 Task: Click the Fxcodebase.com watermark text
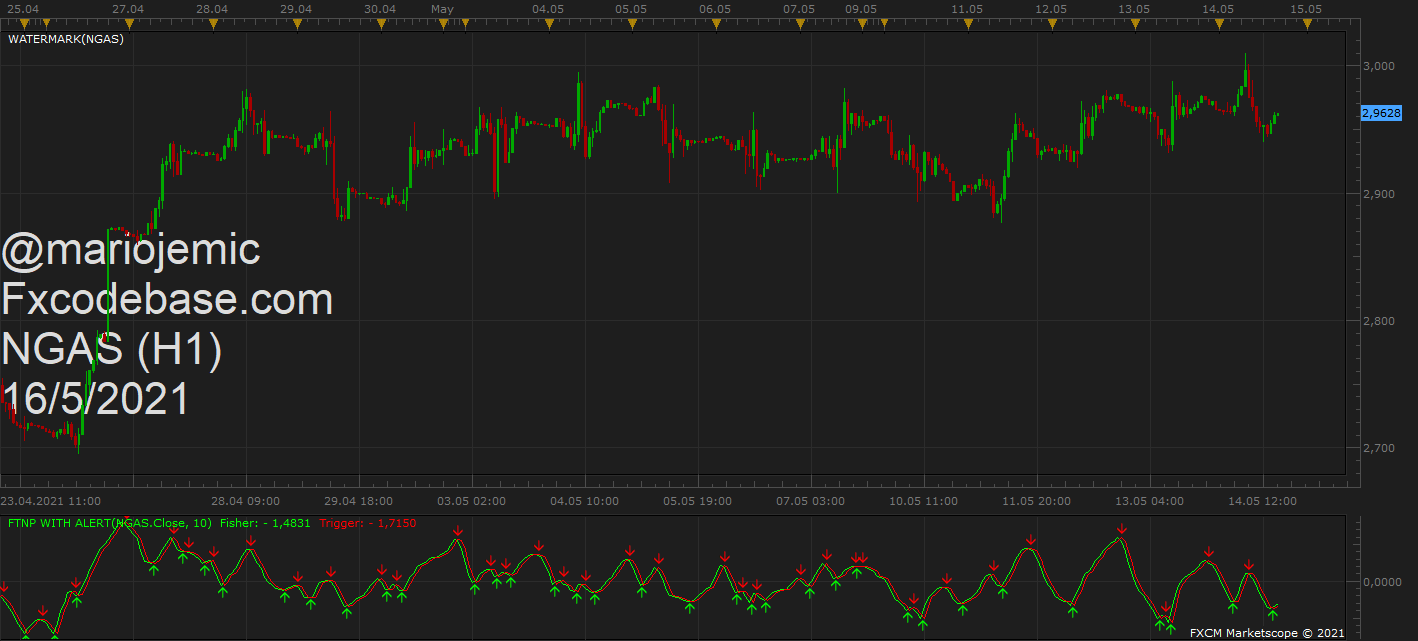click(x=167, y=300)
